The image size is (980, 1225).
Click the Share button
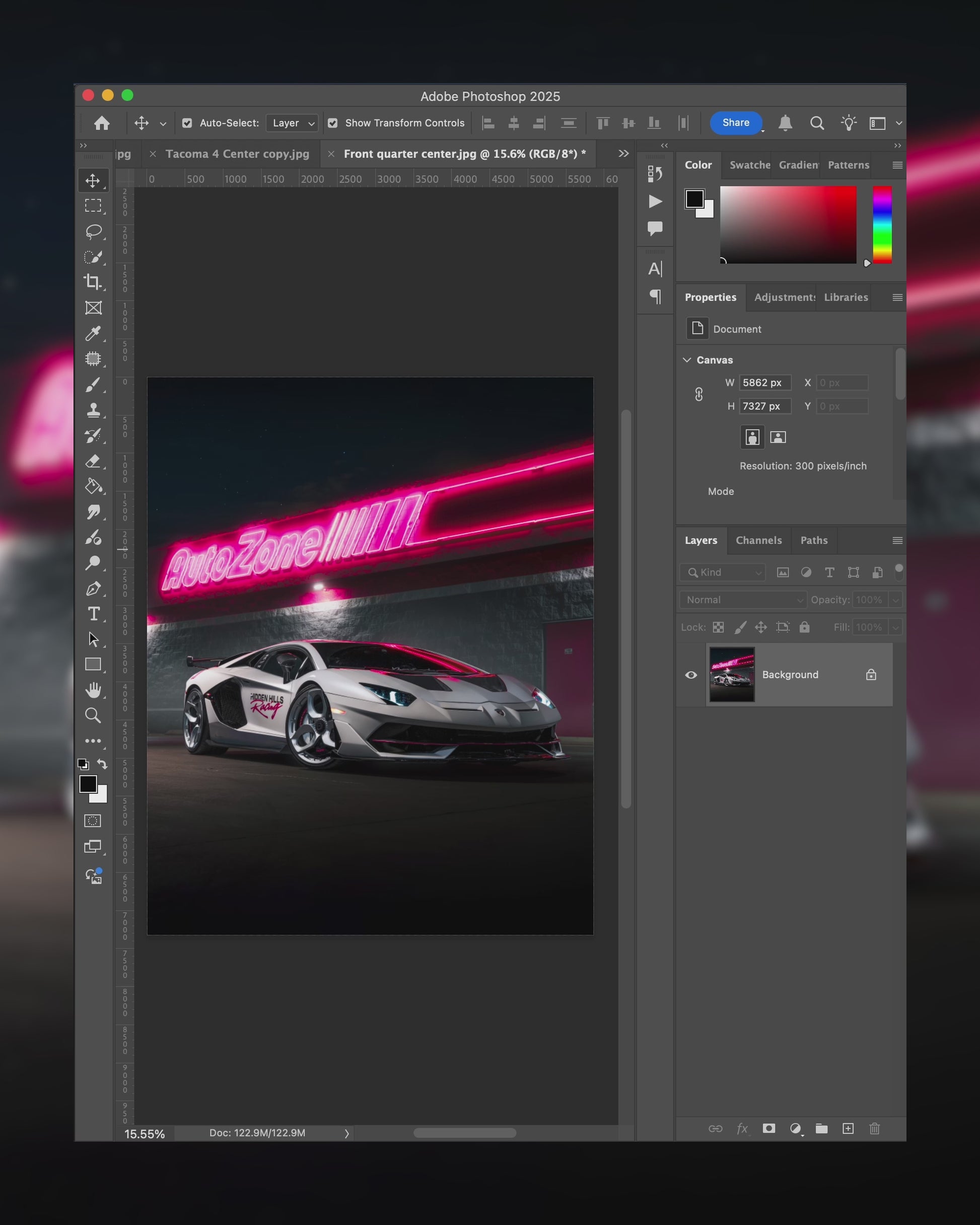click(736, 123)
